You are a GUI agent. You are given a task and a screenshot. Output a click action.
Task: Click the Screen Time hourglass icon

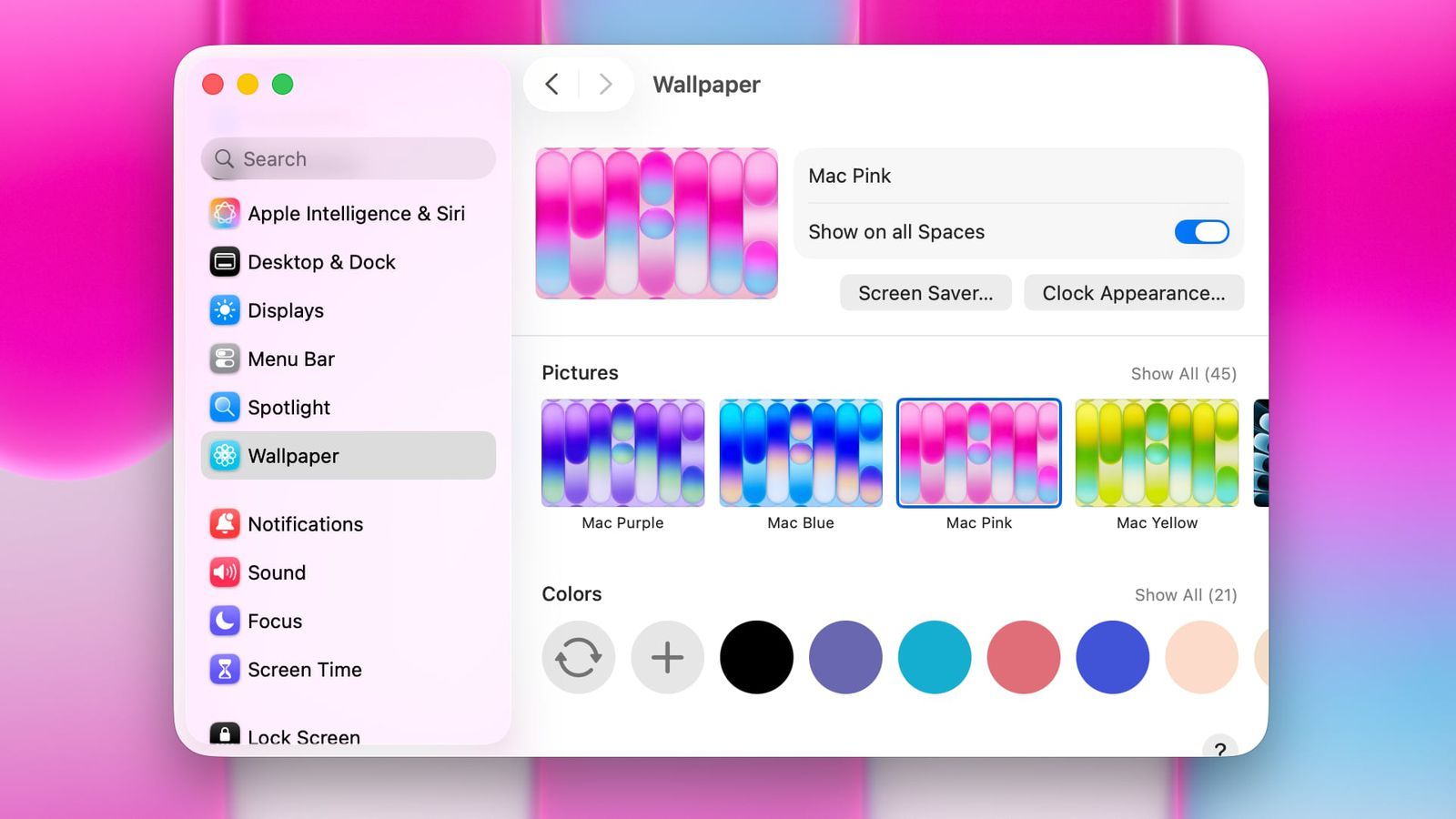click(x=225, y=669)
